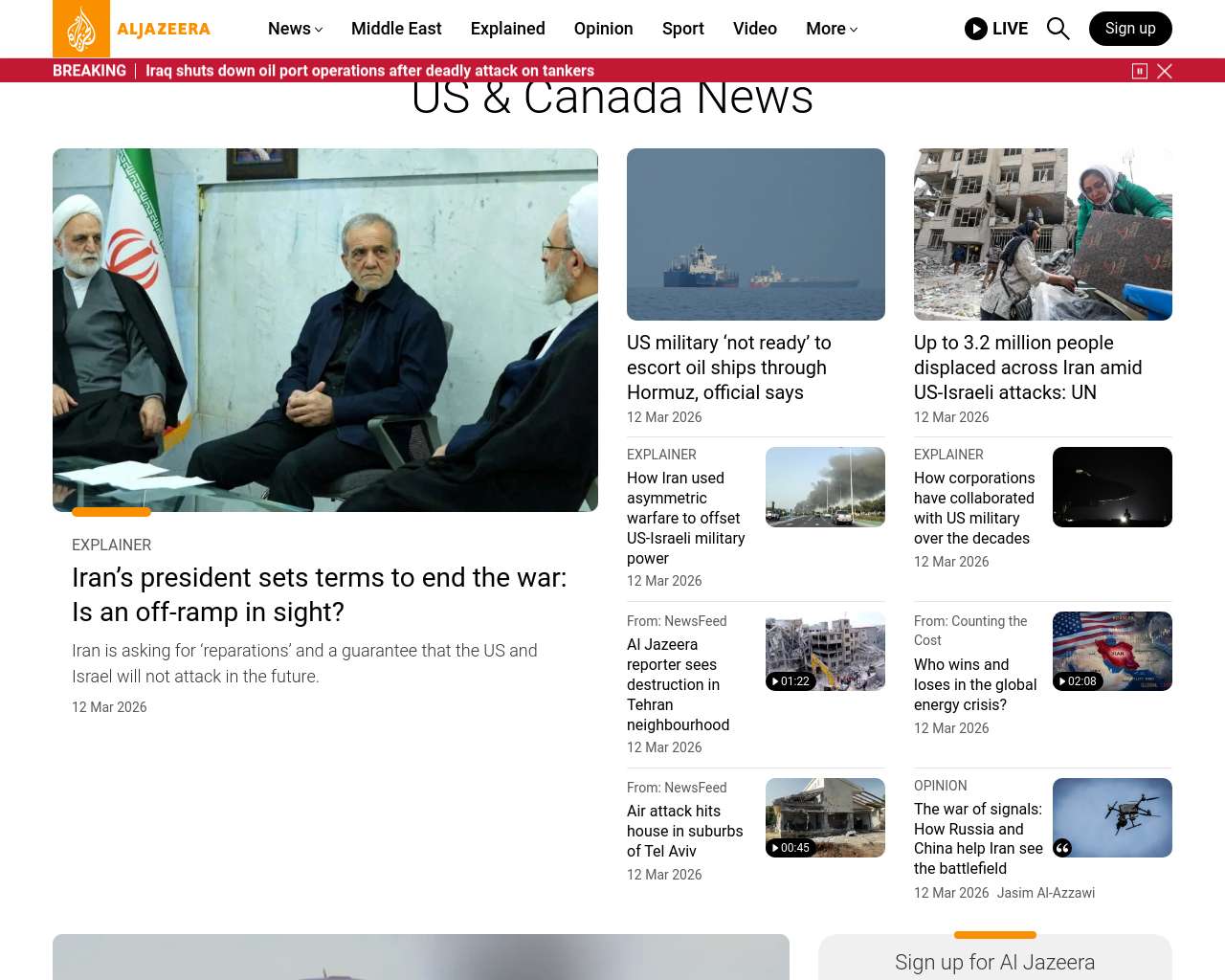Open the oil tankers Hormuz thumbnail

click(x=756, y=234)
